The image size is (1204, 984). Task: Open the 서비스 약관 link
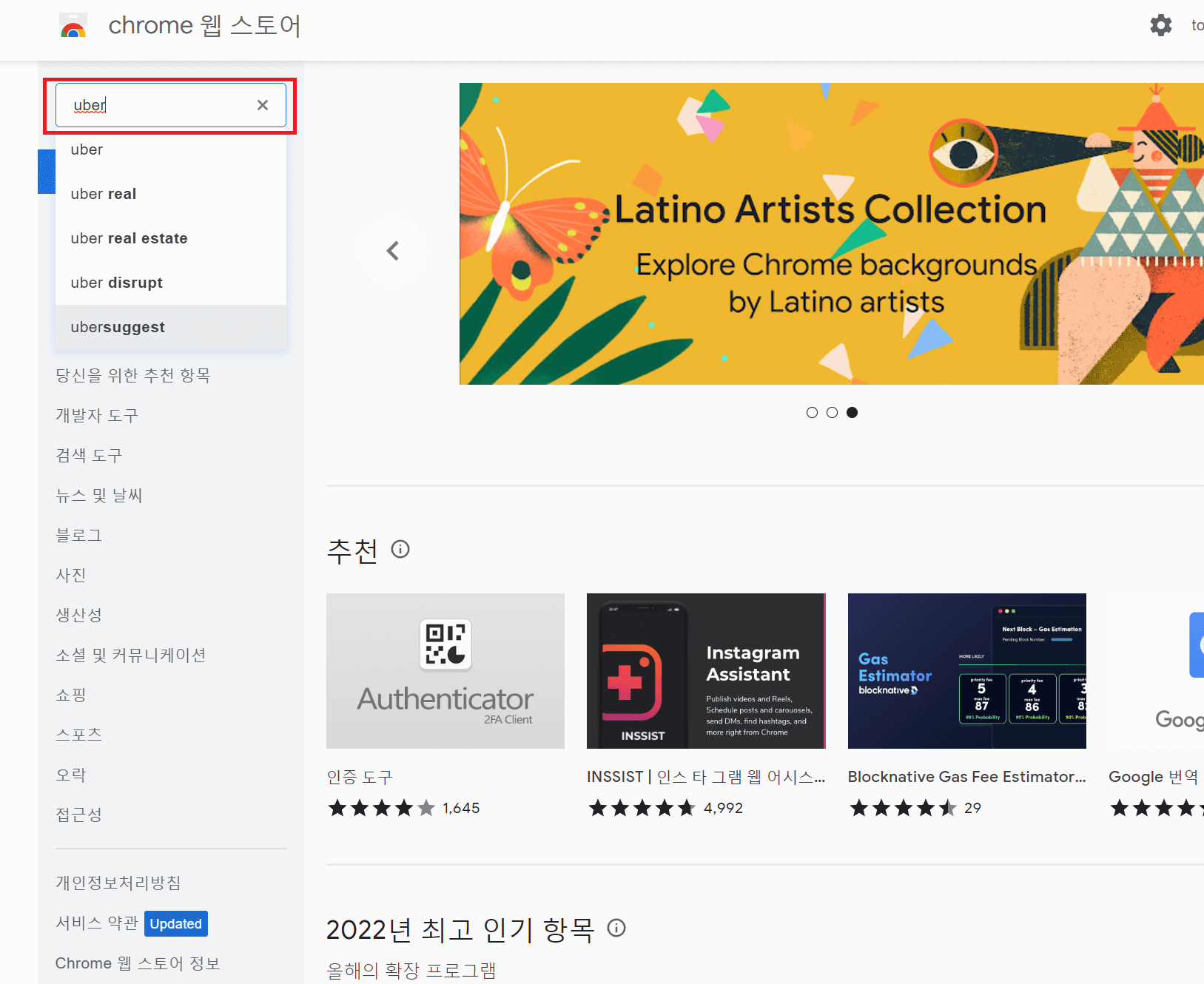coord(97,923)
